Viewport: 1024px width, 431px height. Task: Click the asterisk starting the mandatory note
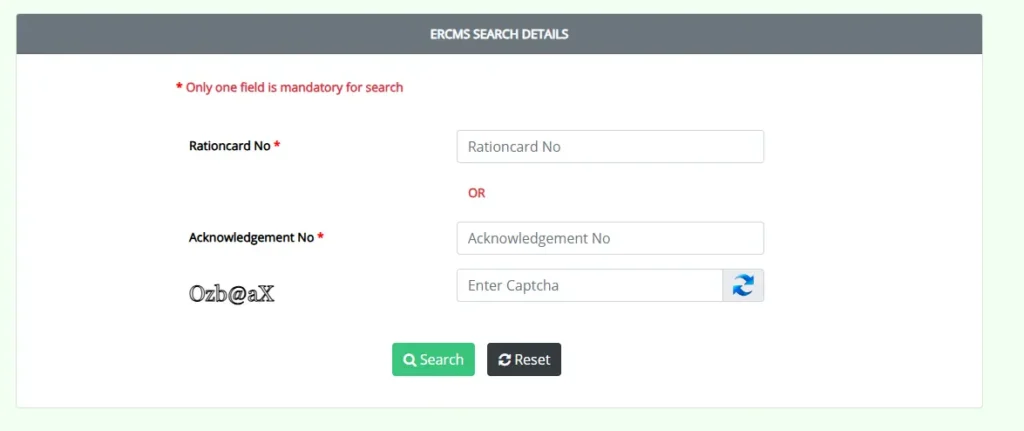(x=179, y=88)
